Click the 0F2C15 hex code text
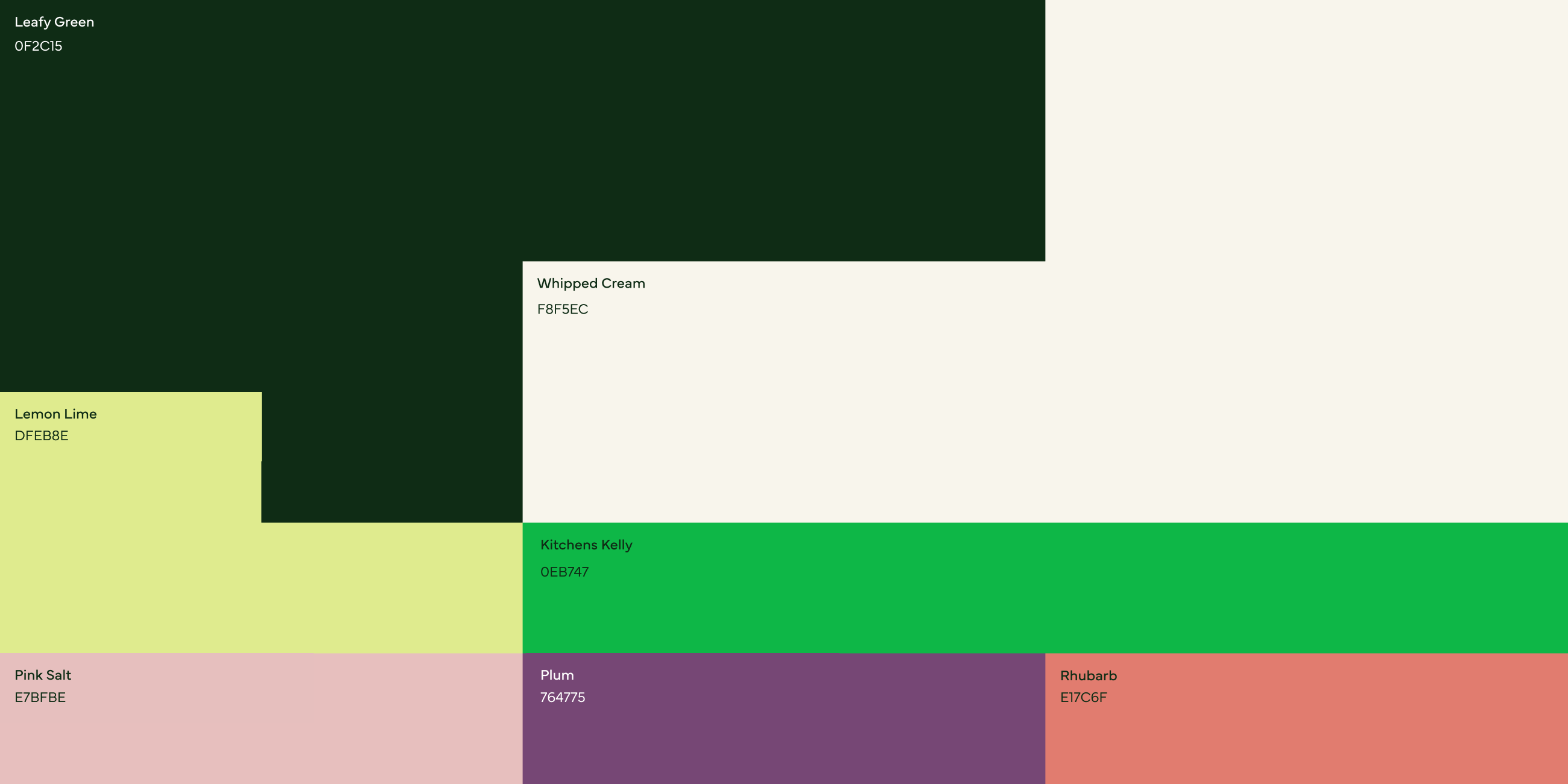Viewport: 1568px width, 784px height. point(39,46)
